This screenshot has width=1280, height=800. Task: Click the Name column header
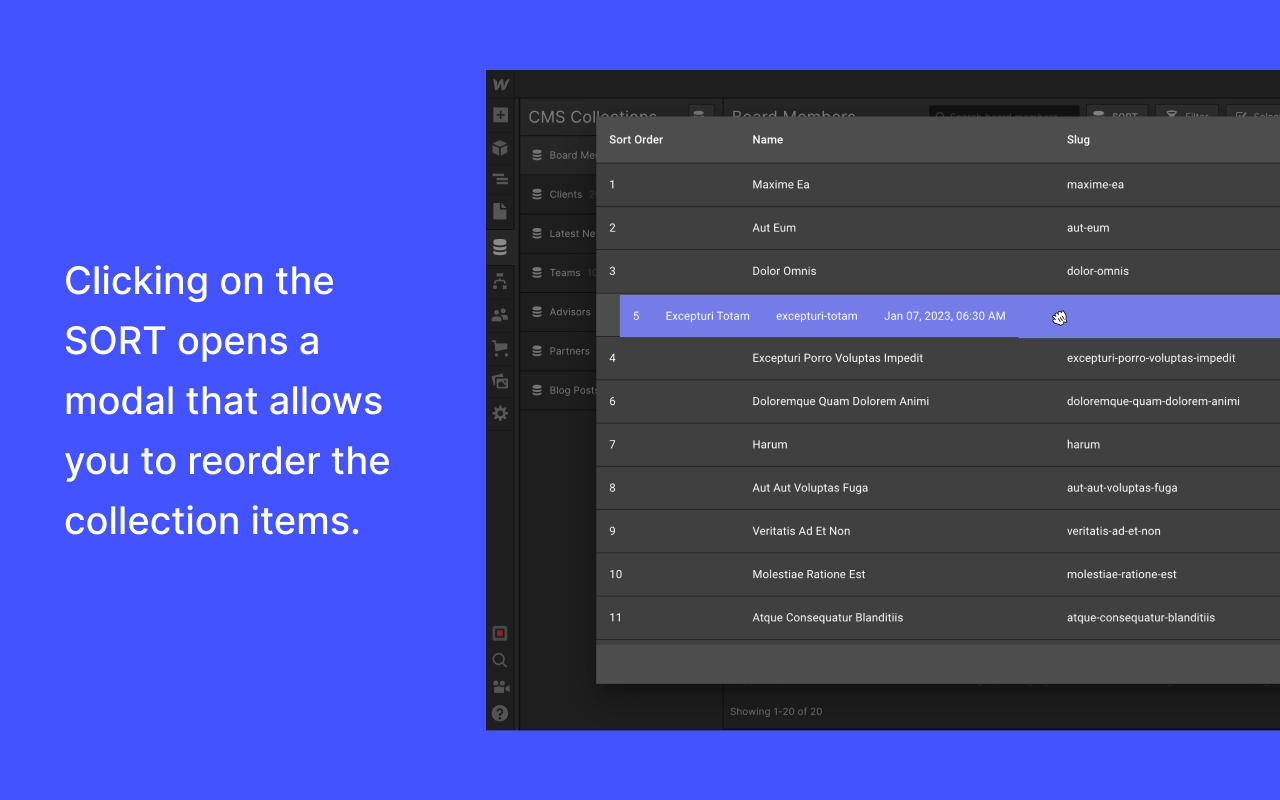[767, 140]
